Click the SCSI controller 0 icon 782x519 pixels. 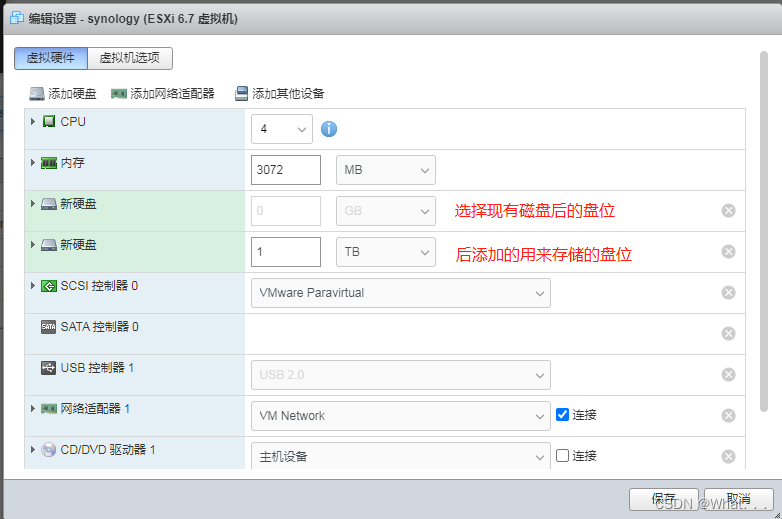coord(49,286)
